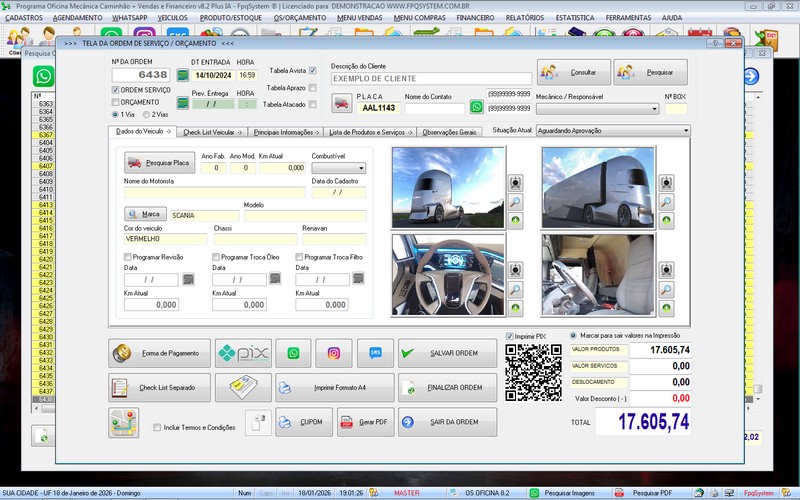Open the Combustível dropdown
Image resolution: width=800 pixels, height=500 pixels.
pos(338,168)
